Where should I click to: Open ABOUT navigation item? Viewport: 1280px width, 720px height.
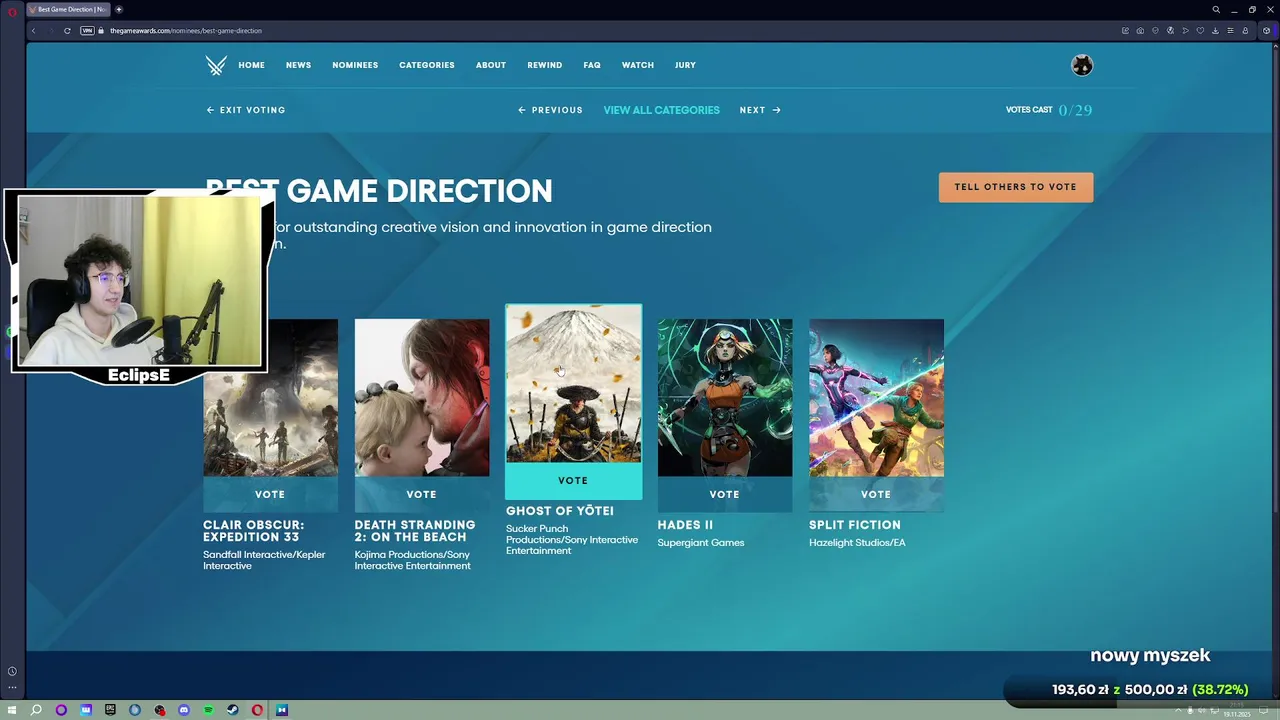point(491,65)
